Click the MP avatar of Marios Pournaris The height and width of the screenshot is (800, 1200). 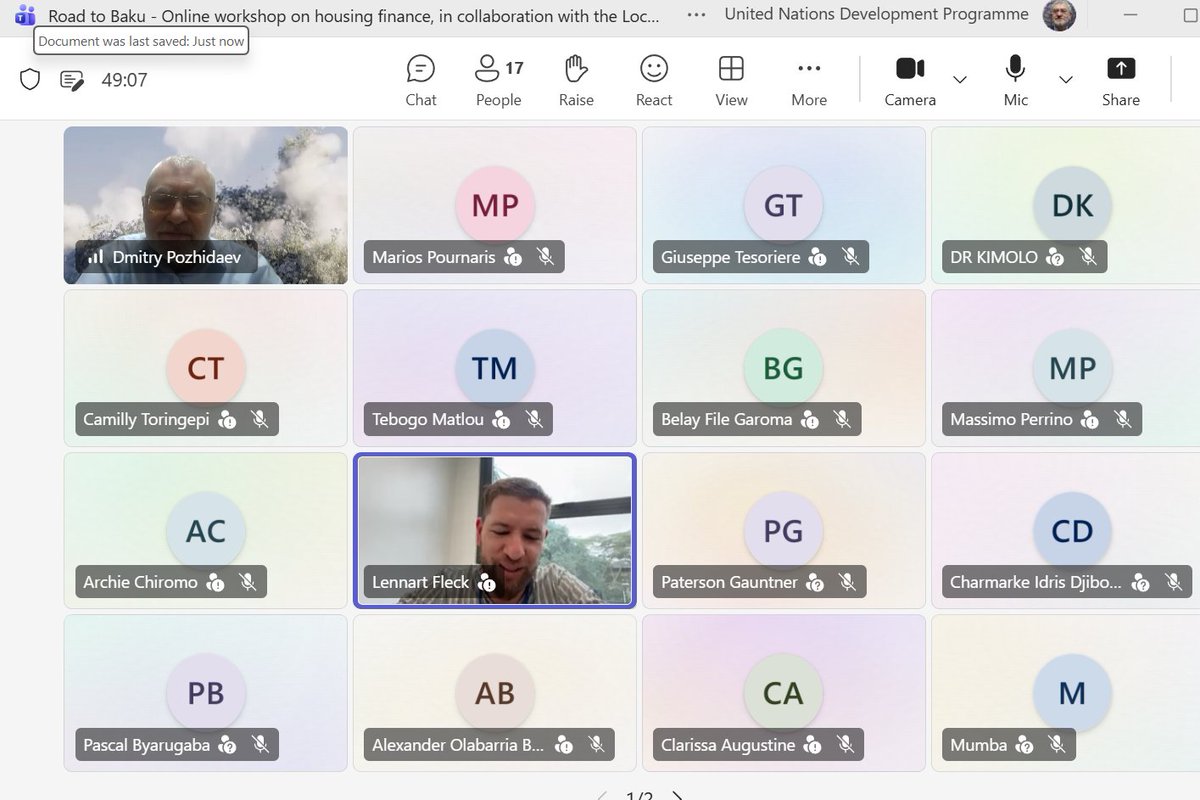(x=495, y=205)
